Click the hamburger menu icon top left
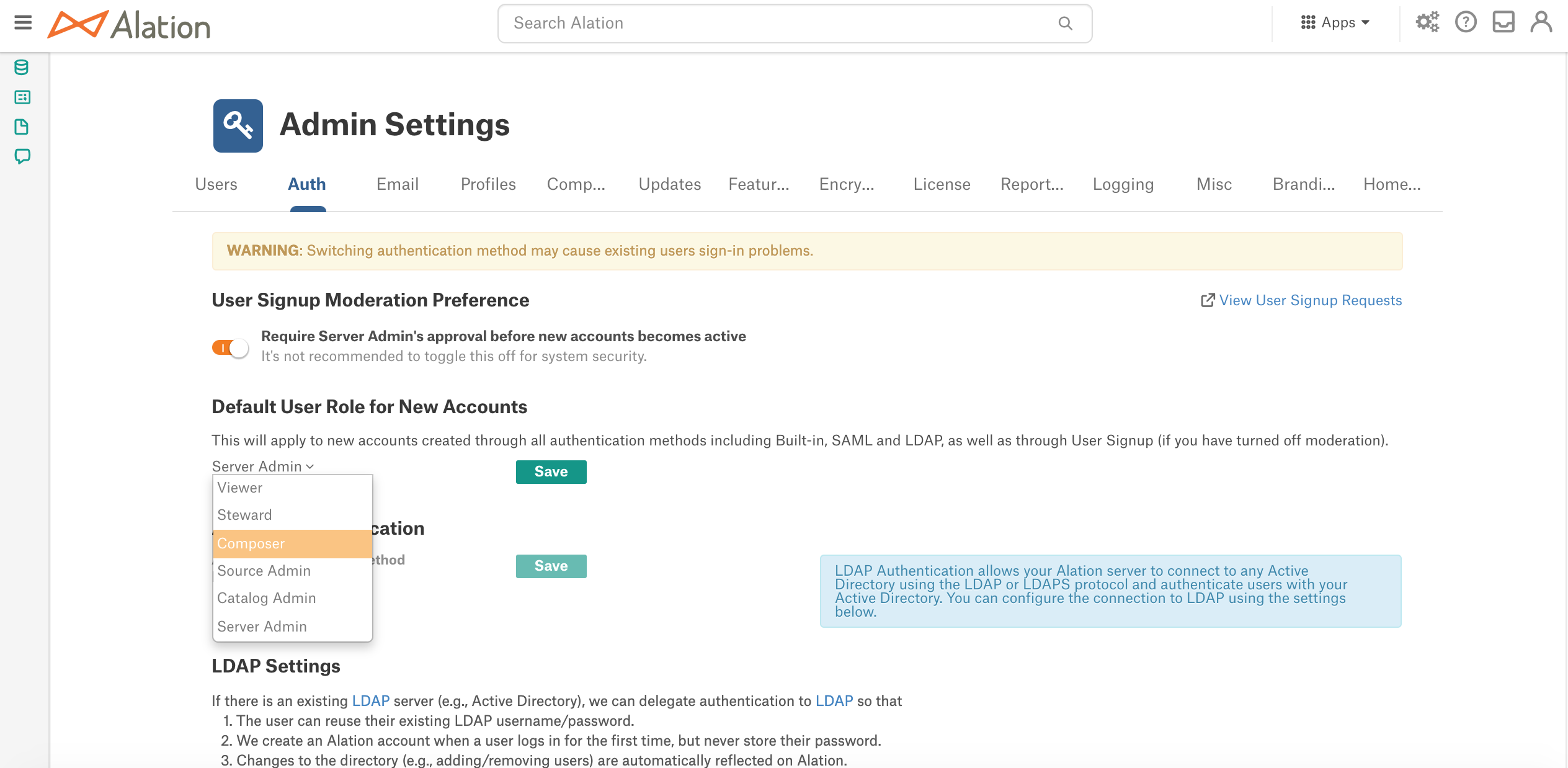 click(x=22, y=22)
